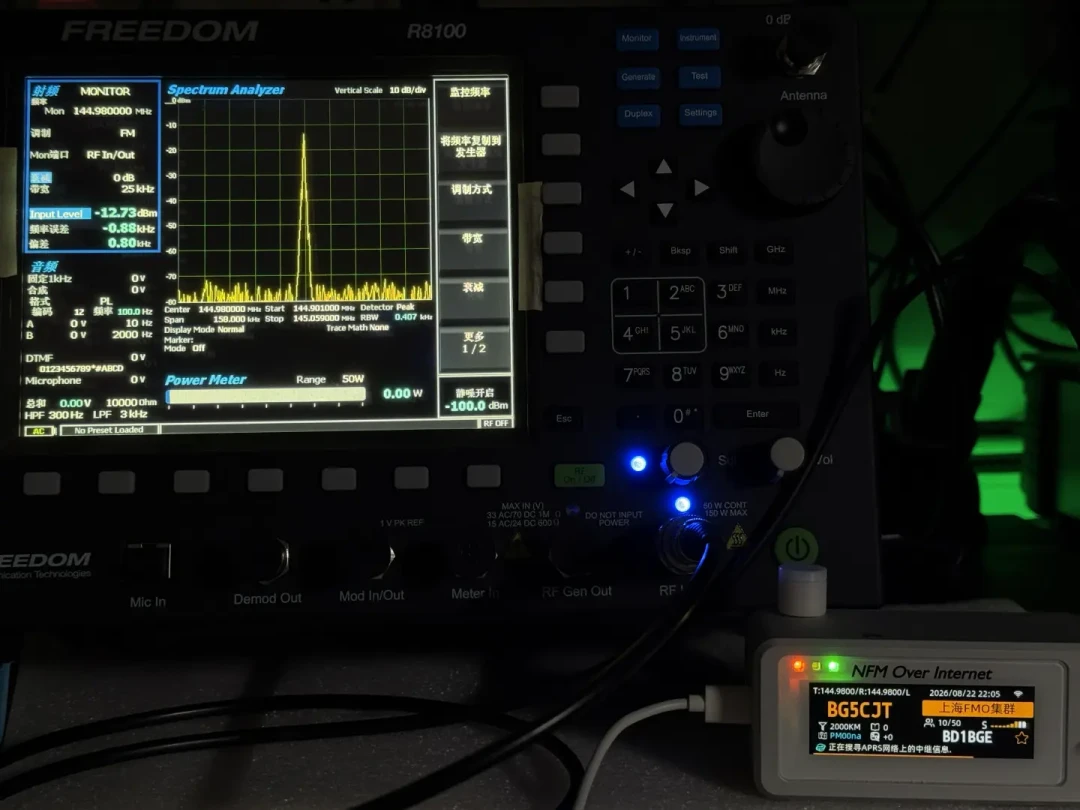
Task: Select the 调制方式 softkey label
Action: pyautogui.click(x=472, y=189)
